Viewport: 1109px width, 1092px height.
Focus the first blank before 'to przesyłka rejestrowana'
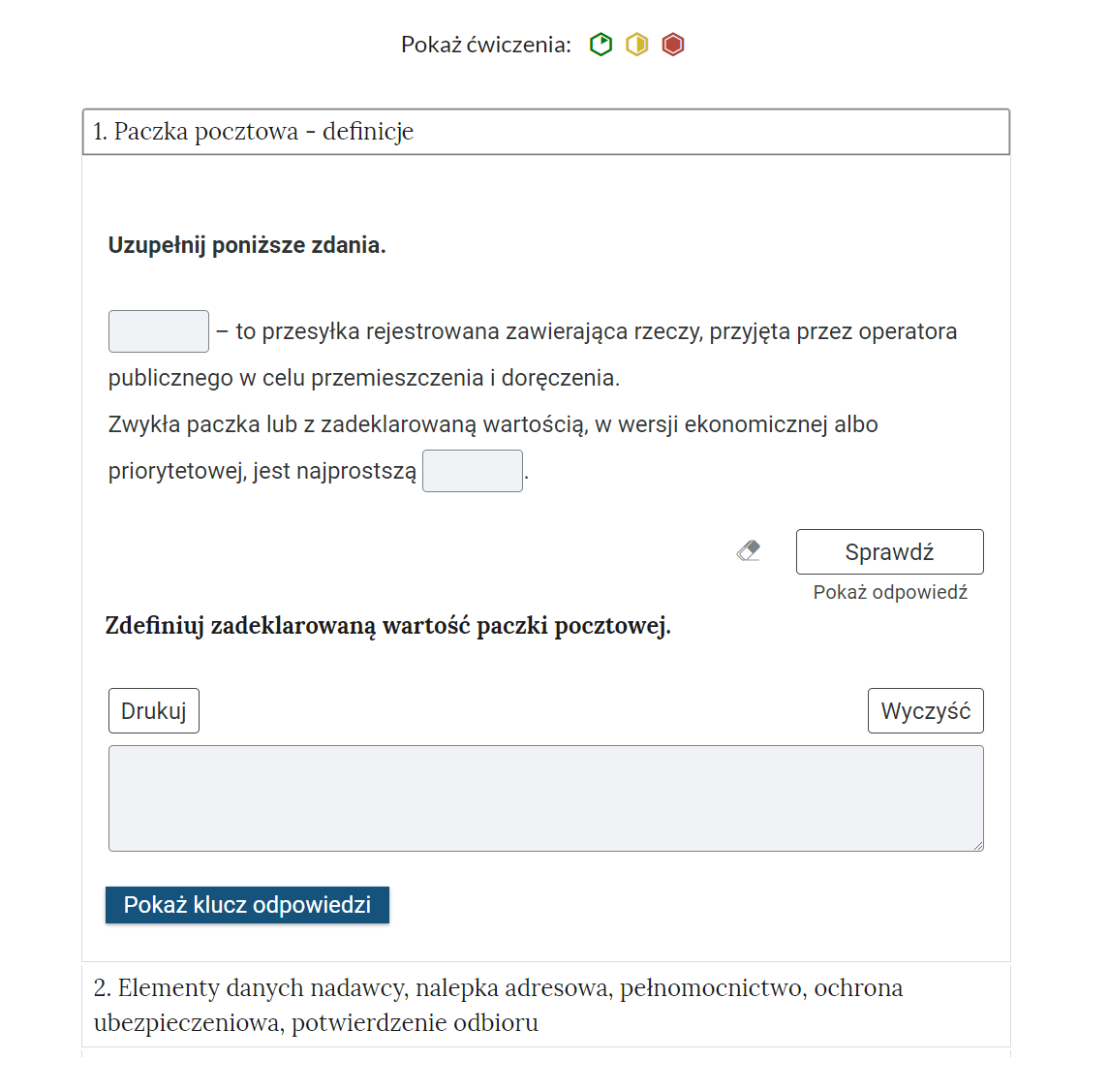pos(159,331)
